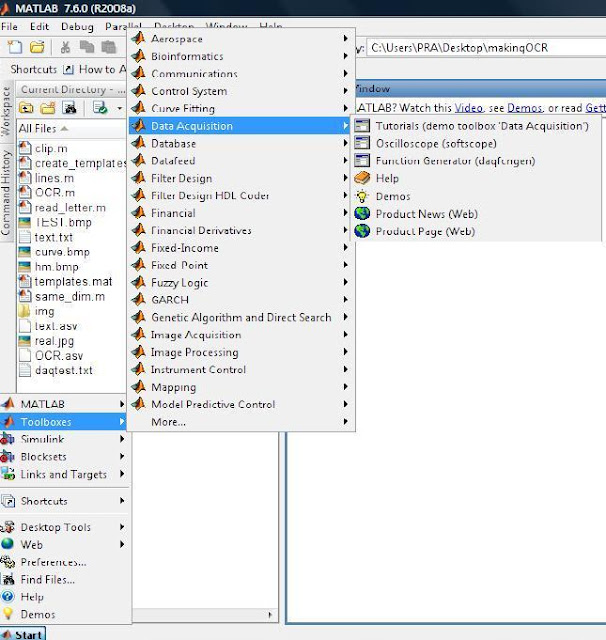
Task: Open Tutorials for Data Acquisition demo toolbox
Action: tap(475, 126)
